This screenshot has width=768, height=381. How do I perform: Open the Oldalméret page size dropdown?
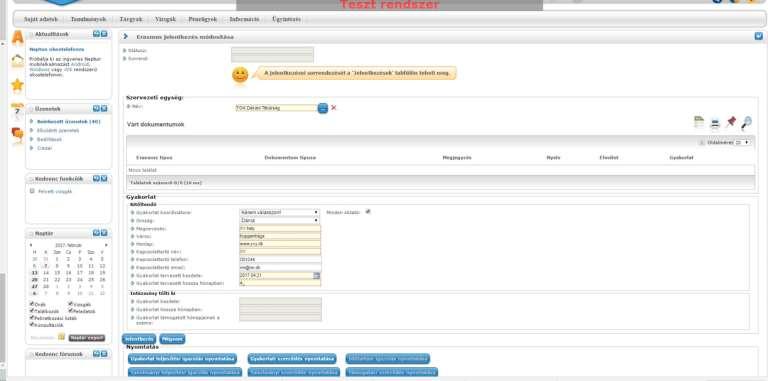(x=742, y=143)
